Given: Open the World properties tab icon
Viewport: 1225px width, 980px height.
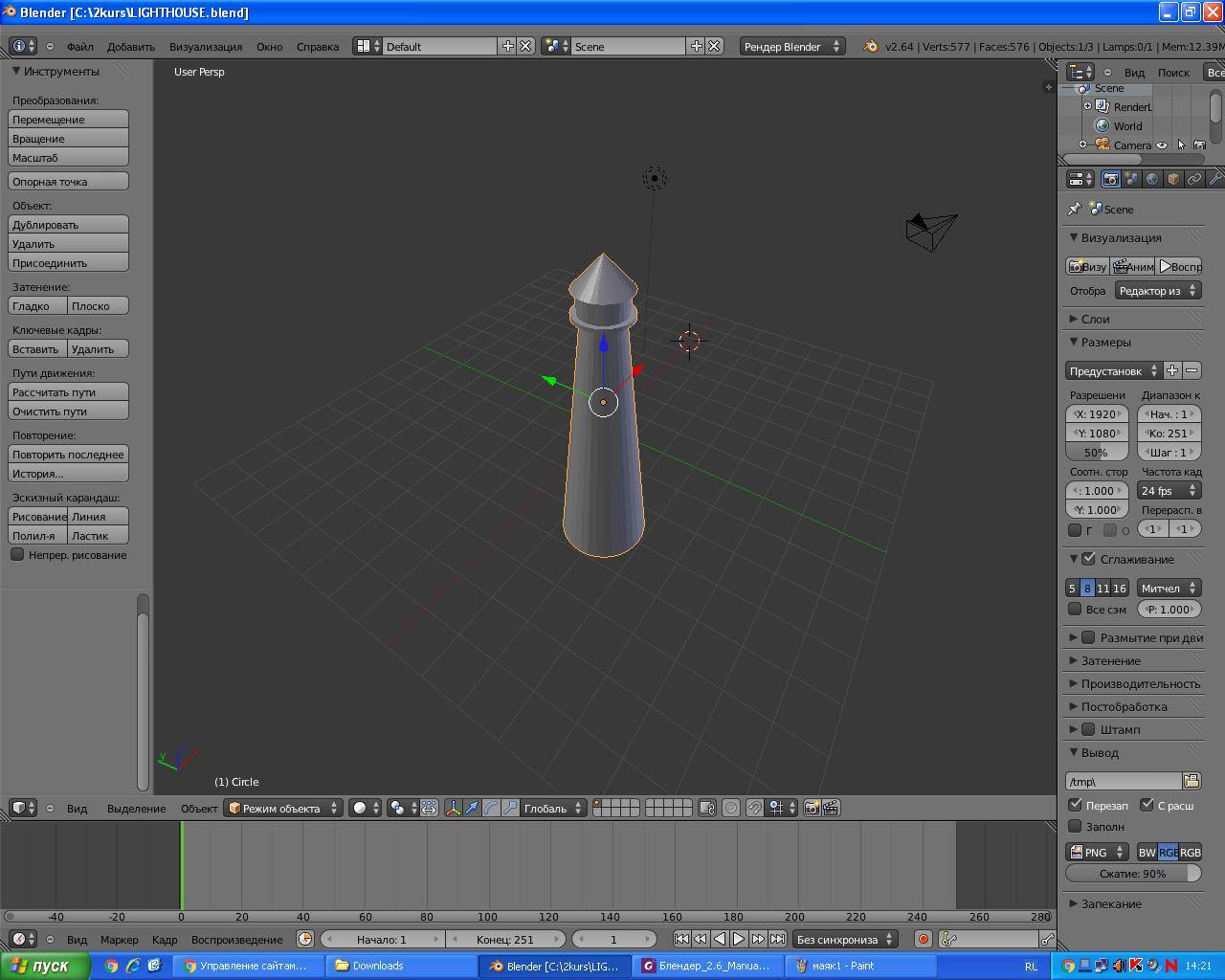Looking at the screenshot, I should coord(1152,179).
